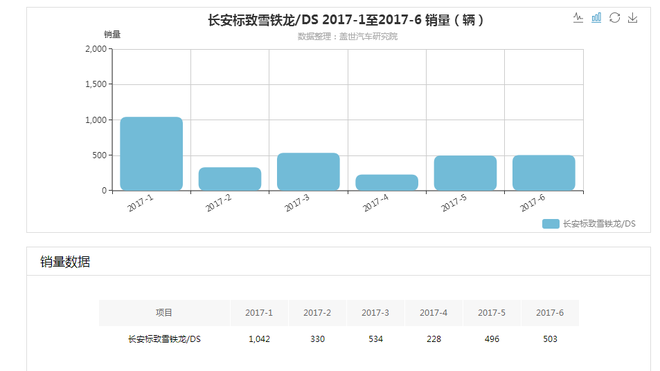
Task: Select the table value 534
Action: (x=375, y=339)
